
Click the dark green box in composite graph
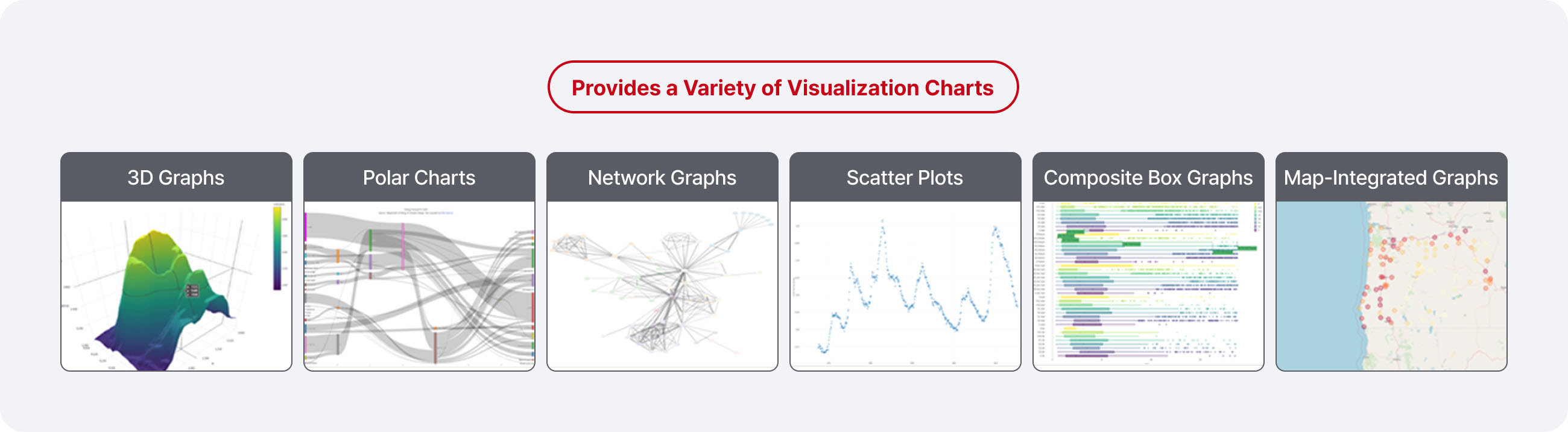click(1070, 236)
